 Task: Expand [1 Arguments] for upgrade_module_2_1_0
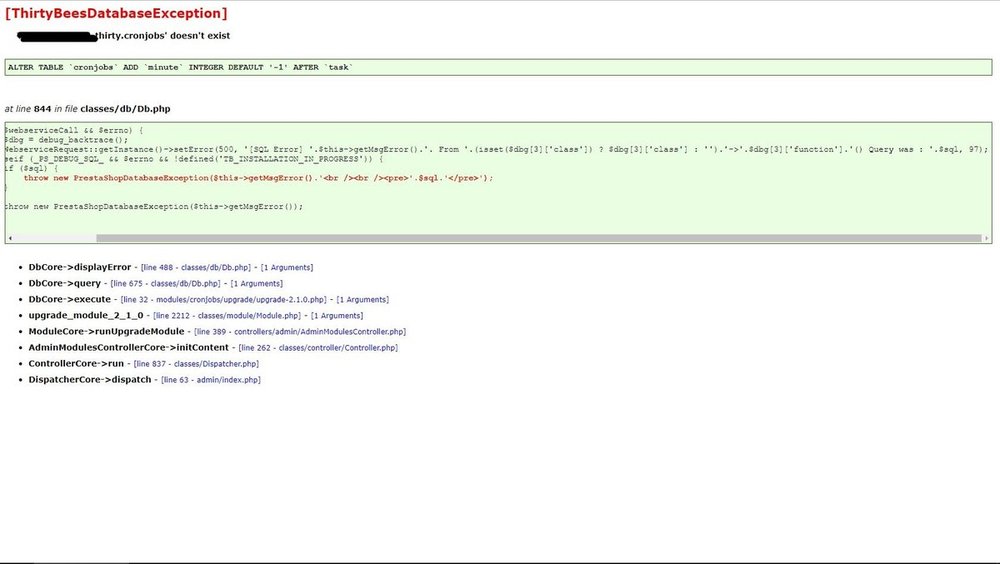click(337, 315)
